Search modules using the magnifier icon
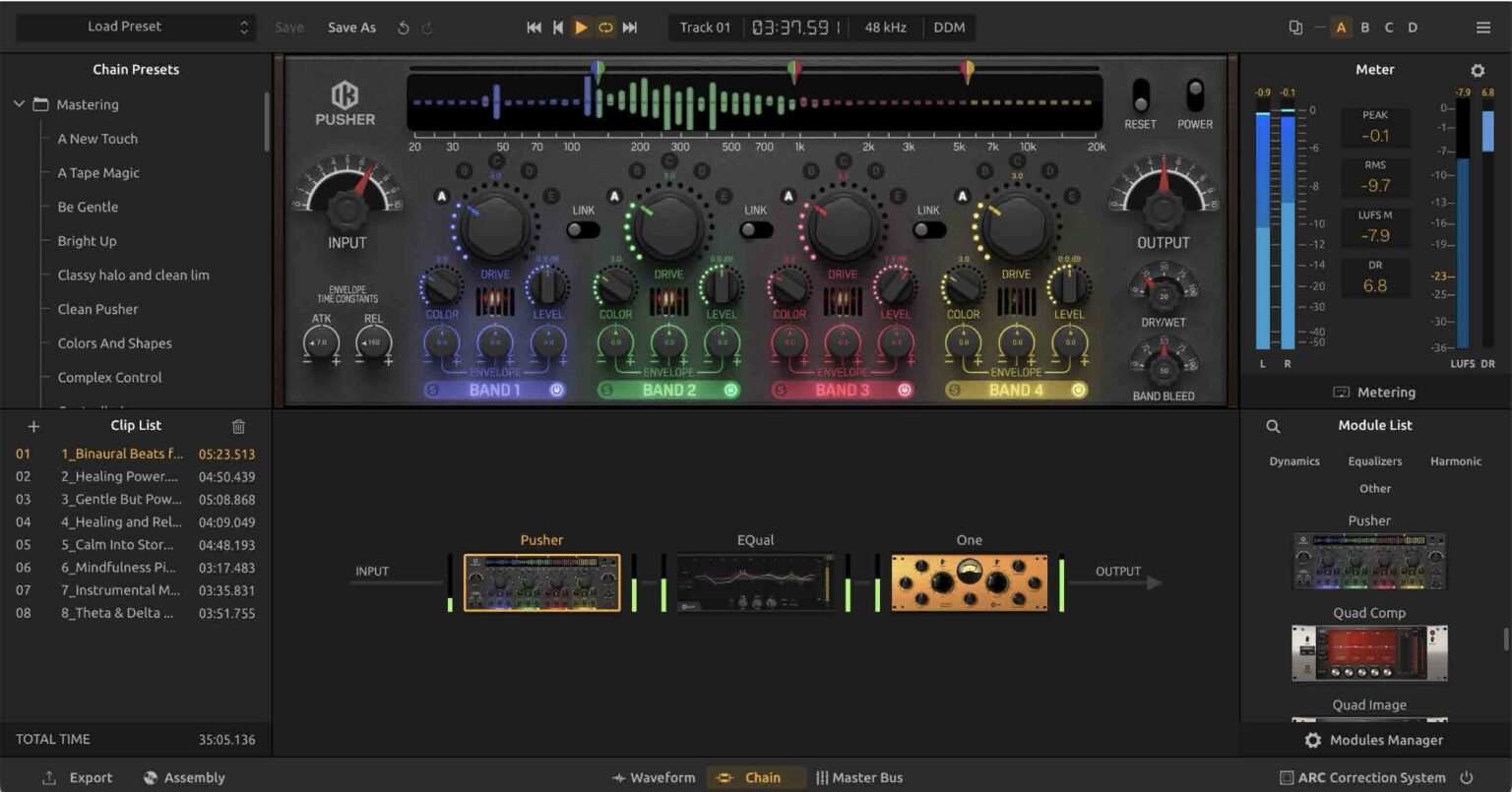Viewport: 1512px width, 792px height. click(1273, 426)
